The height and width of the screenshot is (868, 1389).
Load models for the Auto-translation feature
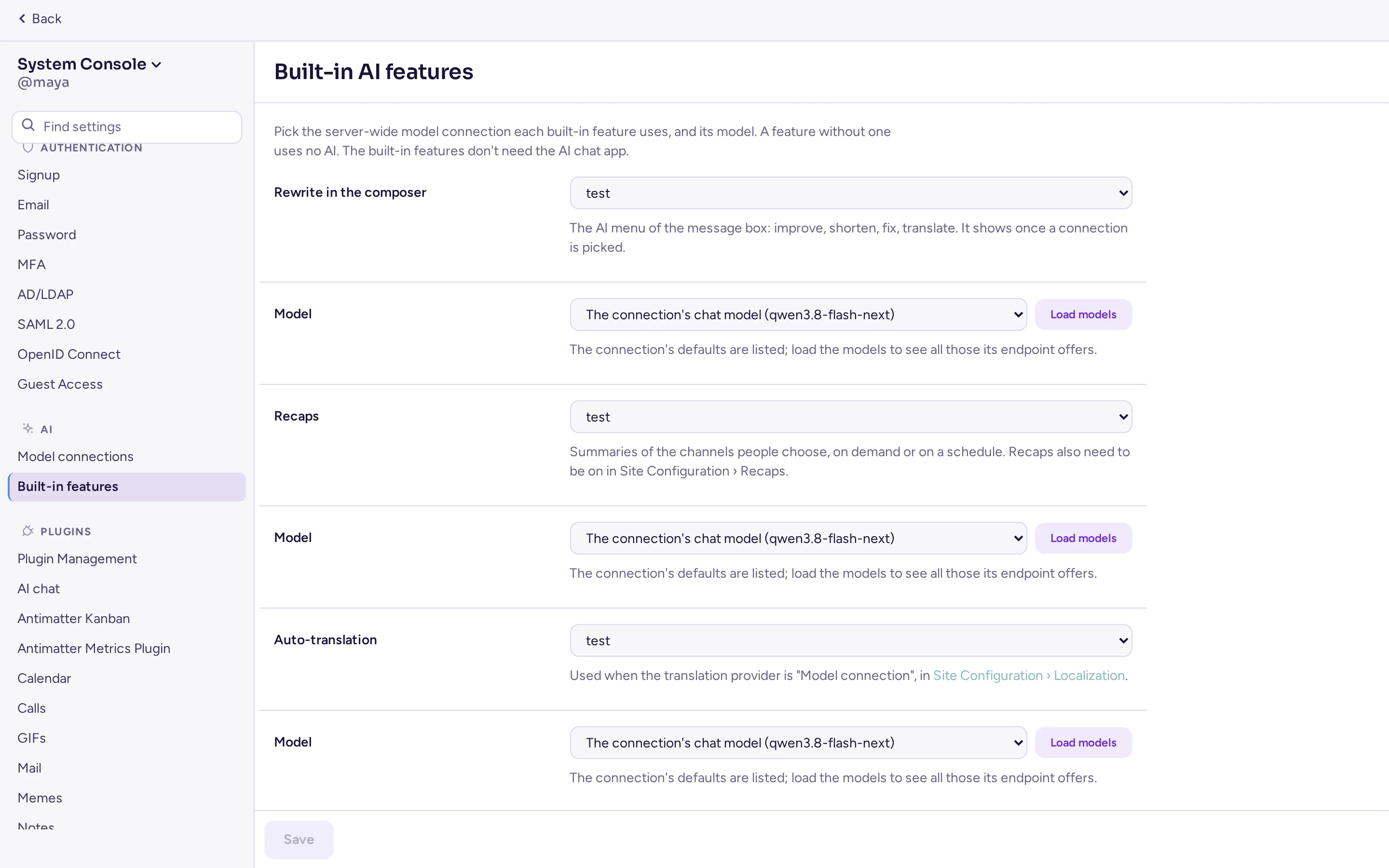pos(1083,743)
